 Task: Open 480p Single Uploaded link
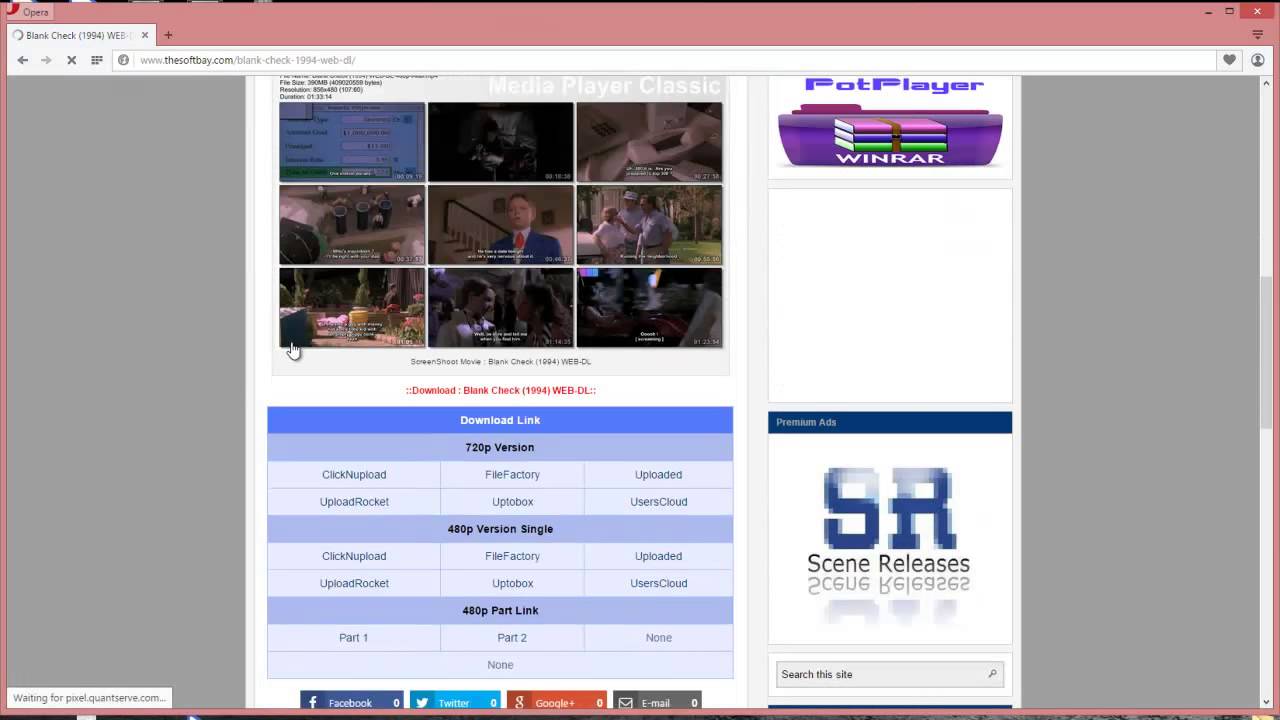(x=658, y=556)
